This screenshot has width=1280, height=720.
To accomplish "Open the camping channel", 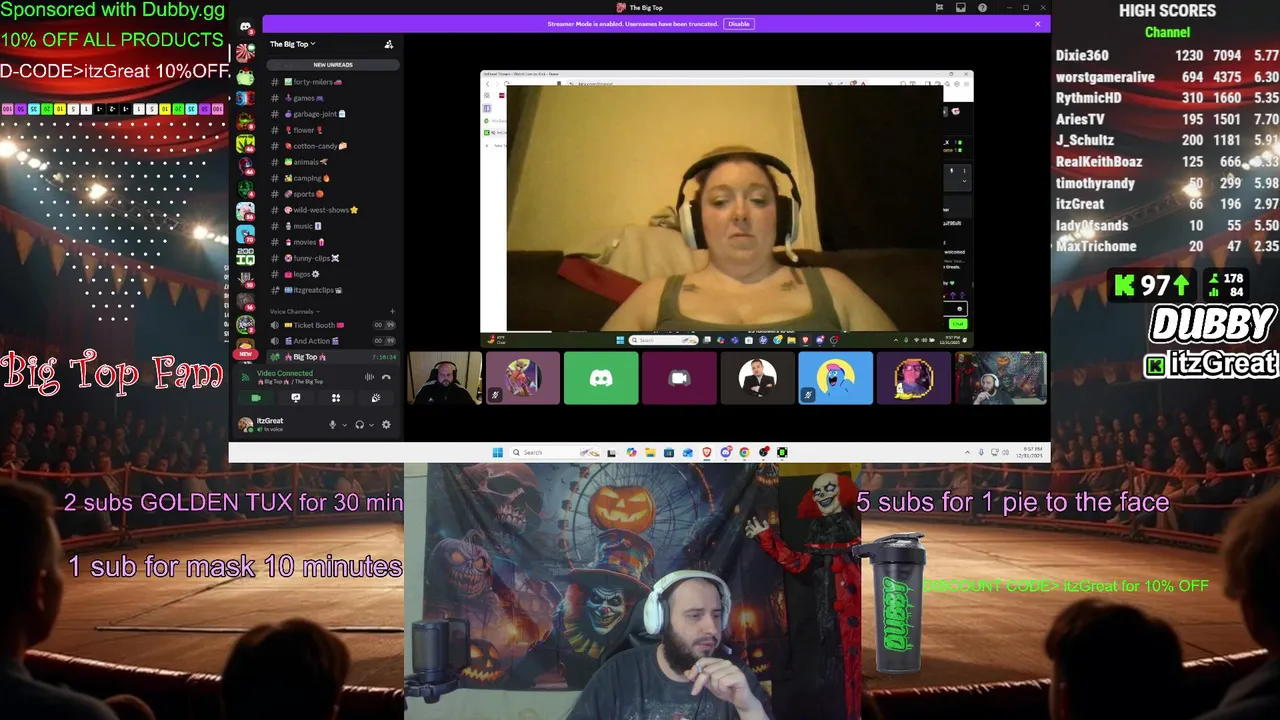I will tap(333, 178).
